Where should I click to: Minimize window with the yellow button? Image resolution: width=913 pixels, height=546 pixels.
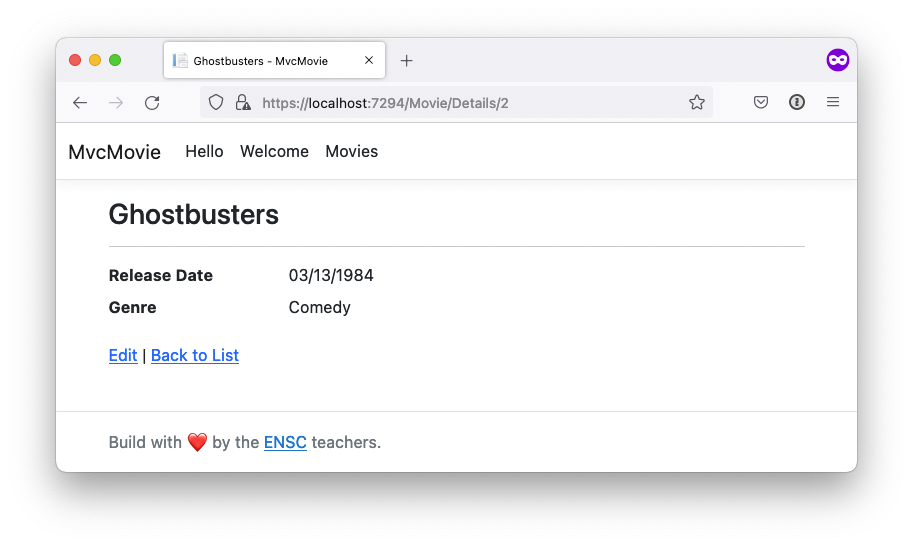pyautogui.click(x=95, y=60)
